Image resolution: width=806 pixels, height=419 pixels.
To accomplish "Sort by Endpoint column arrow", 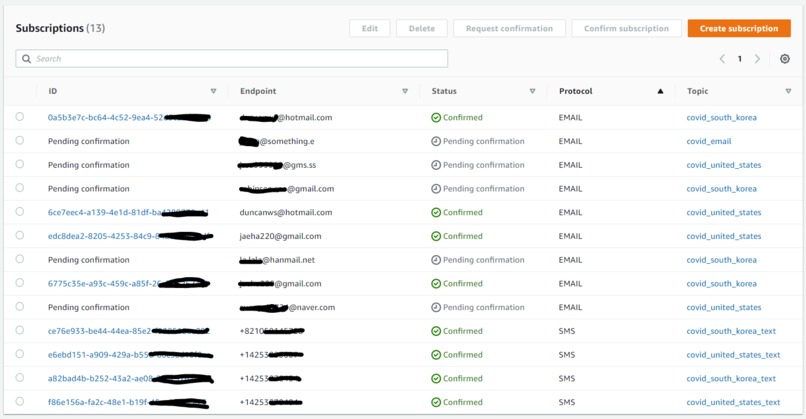I will [x=405, y=91].
